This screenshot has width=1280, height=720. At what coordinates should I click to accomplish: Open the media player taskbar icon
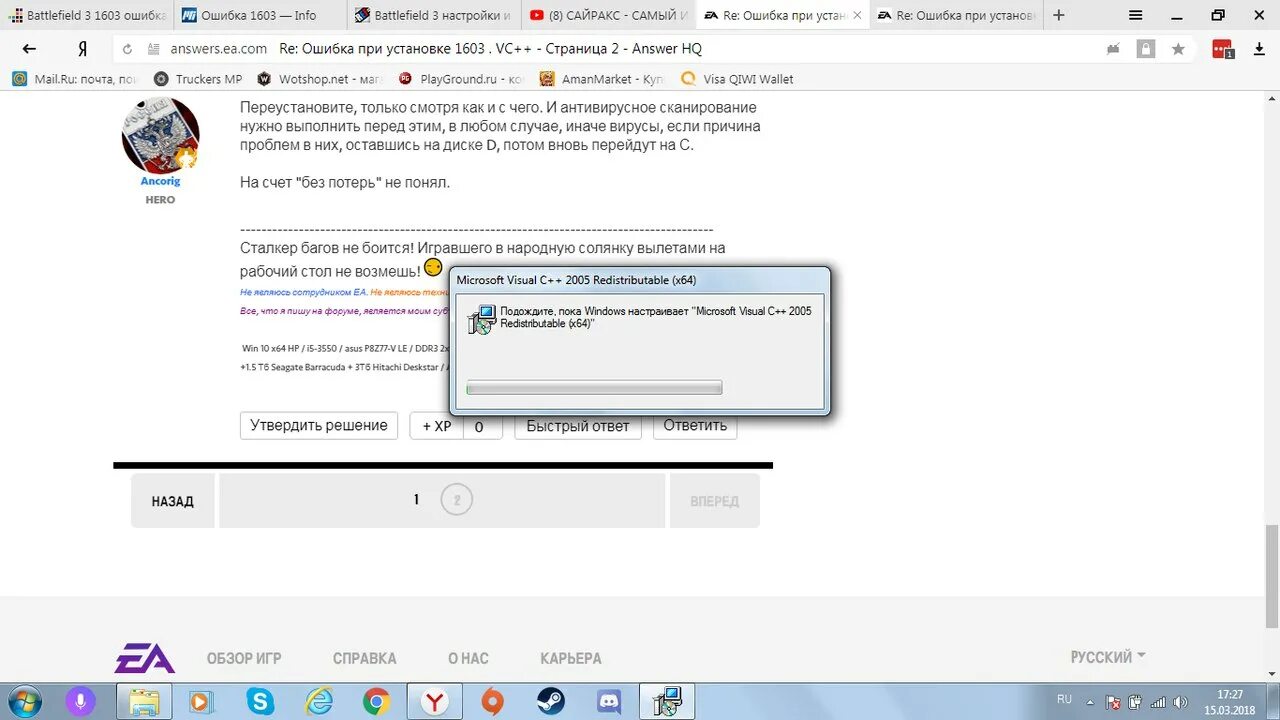[x=201, y=701]
